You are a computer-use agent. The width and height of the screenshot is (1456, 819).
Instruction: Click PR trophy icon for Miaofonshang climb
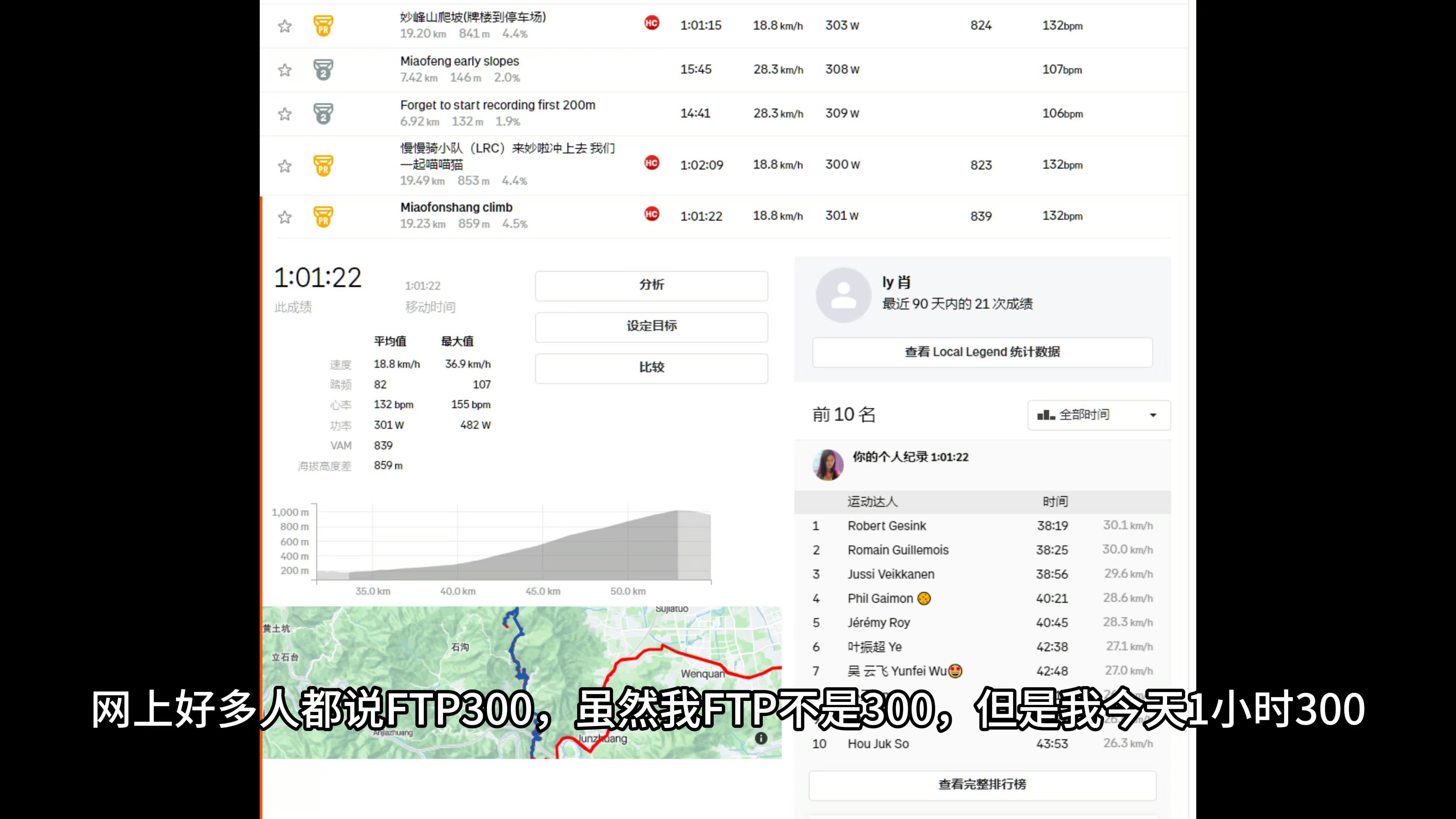pyautogui.click(x=323, y=217)
